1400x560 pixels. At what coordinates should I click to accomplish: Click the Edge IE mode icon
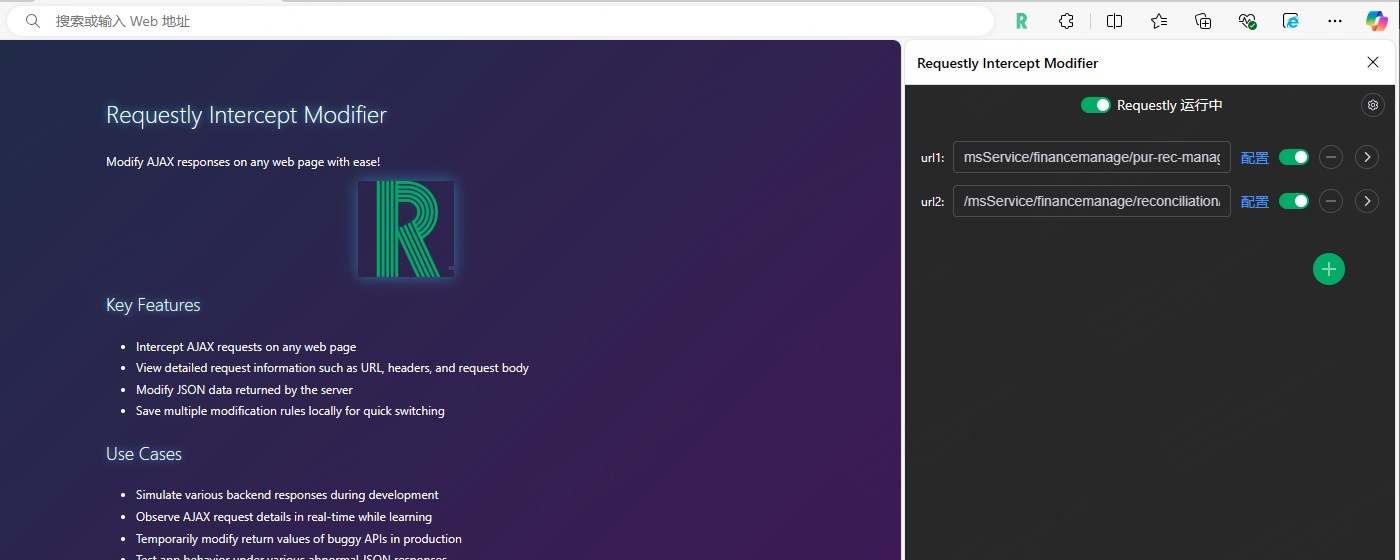pyautogui.click(x=1291, y=21)
